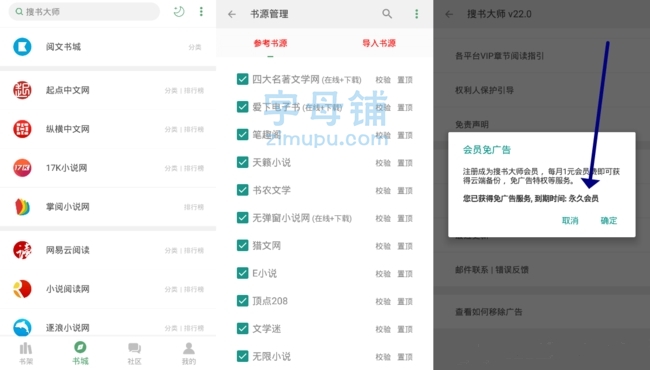Click 置顶 for 文学迷

405,330
